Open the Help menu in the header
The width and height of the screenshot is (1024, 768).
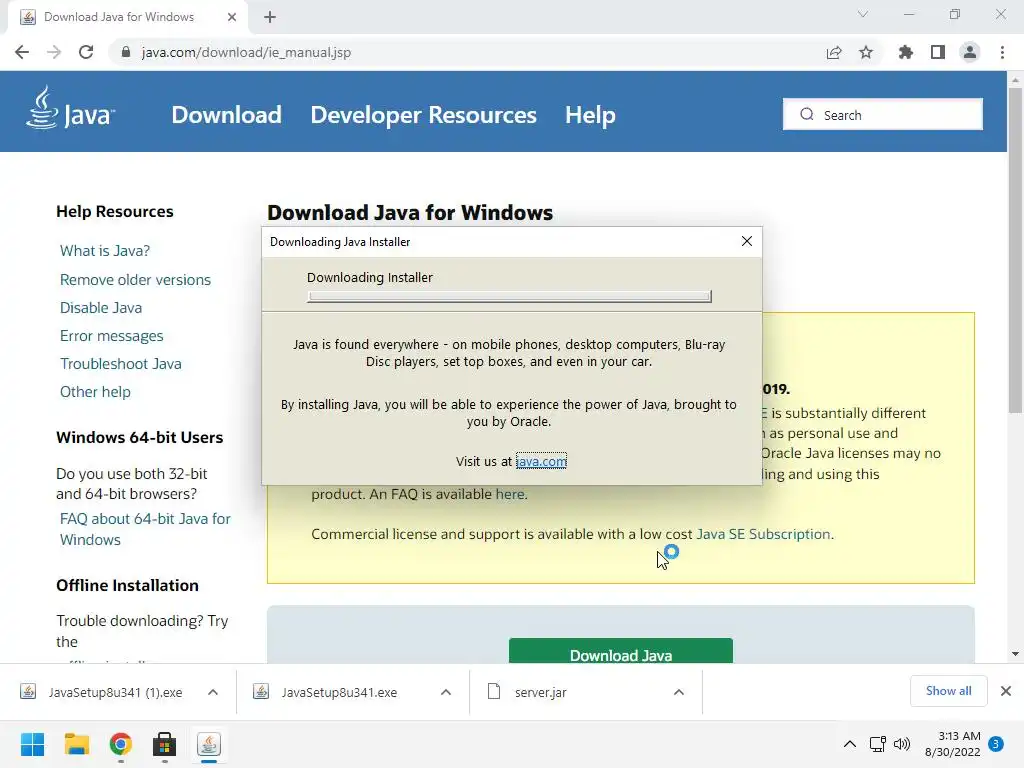pyautogui.click(x=590, y=115)
